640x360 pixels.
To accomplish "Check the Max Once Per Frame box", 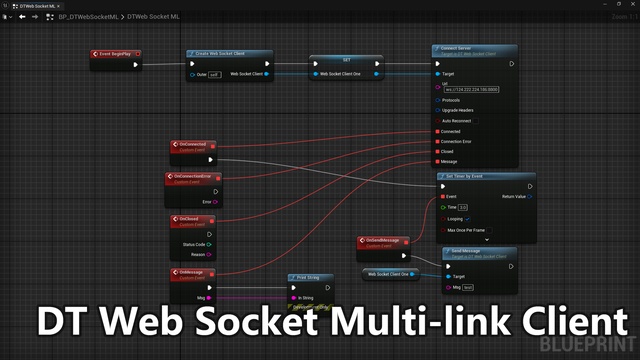I will [489, 230].
